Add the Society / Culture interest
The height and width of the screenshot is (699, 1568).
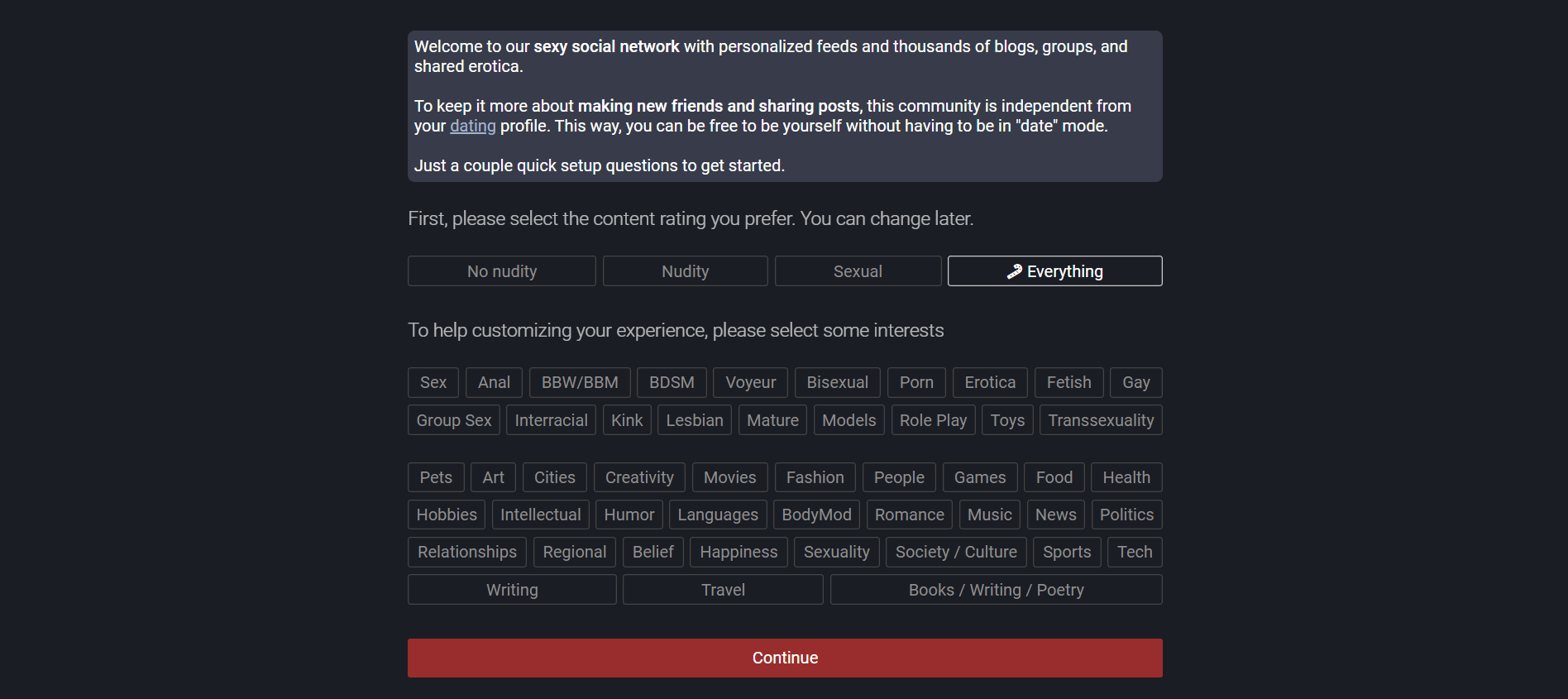point(956,552)
